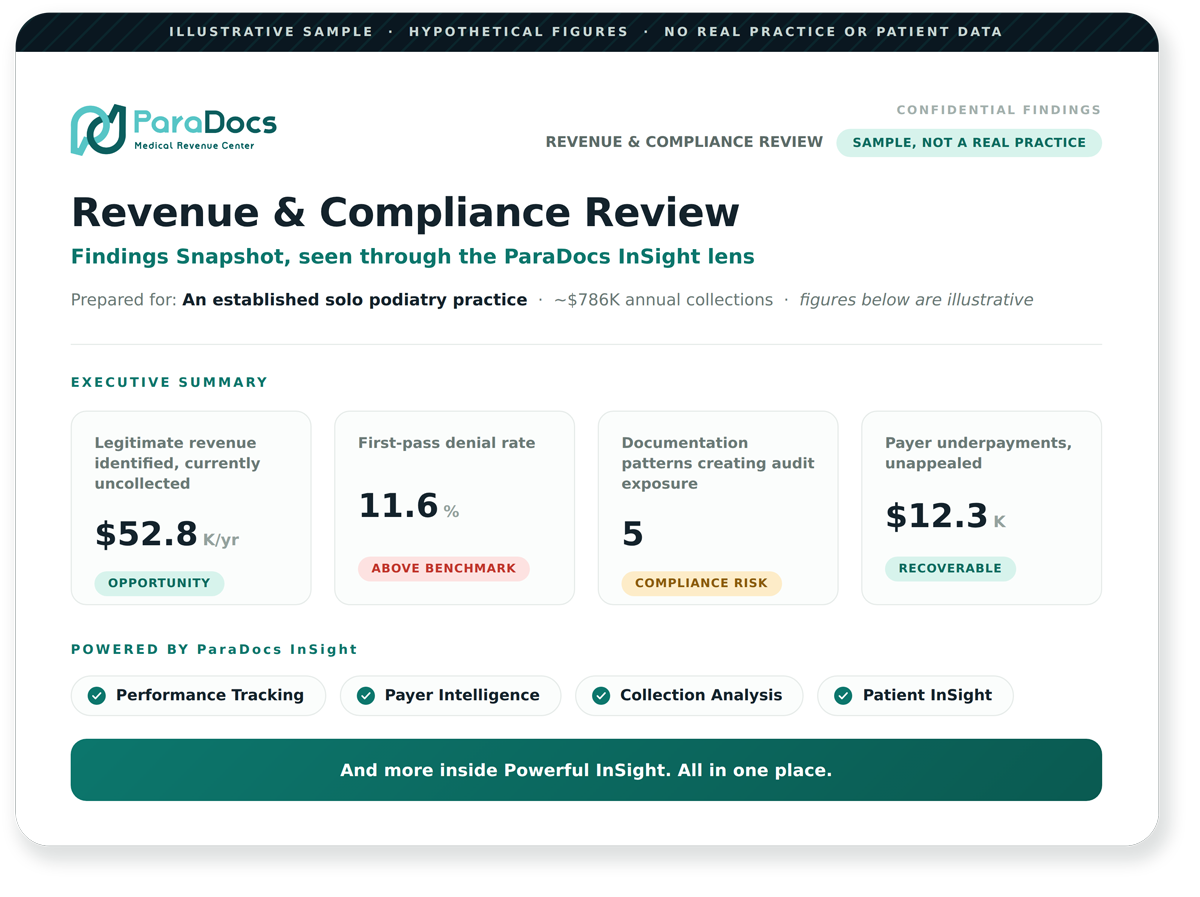
Task: Click the ABOVE BENCHMARK badge
Action: tap(444, 568)
